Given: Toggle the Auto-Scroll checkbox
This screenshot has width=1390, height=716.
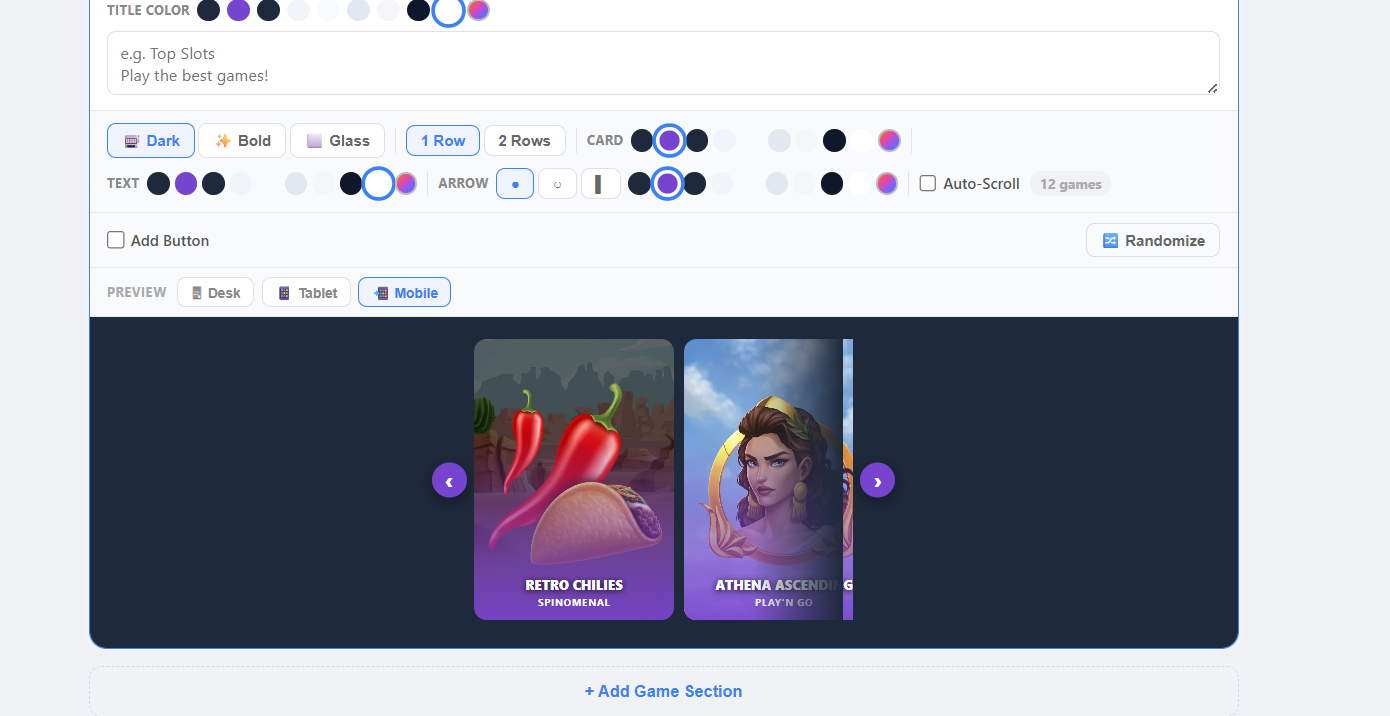Looking at the screenshot, I should (x=928, y=184).
